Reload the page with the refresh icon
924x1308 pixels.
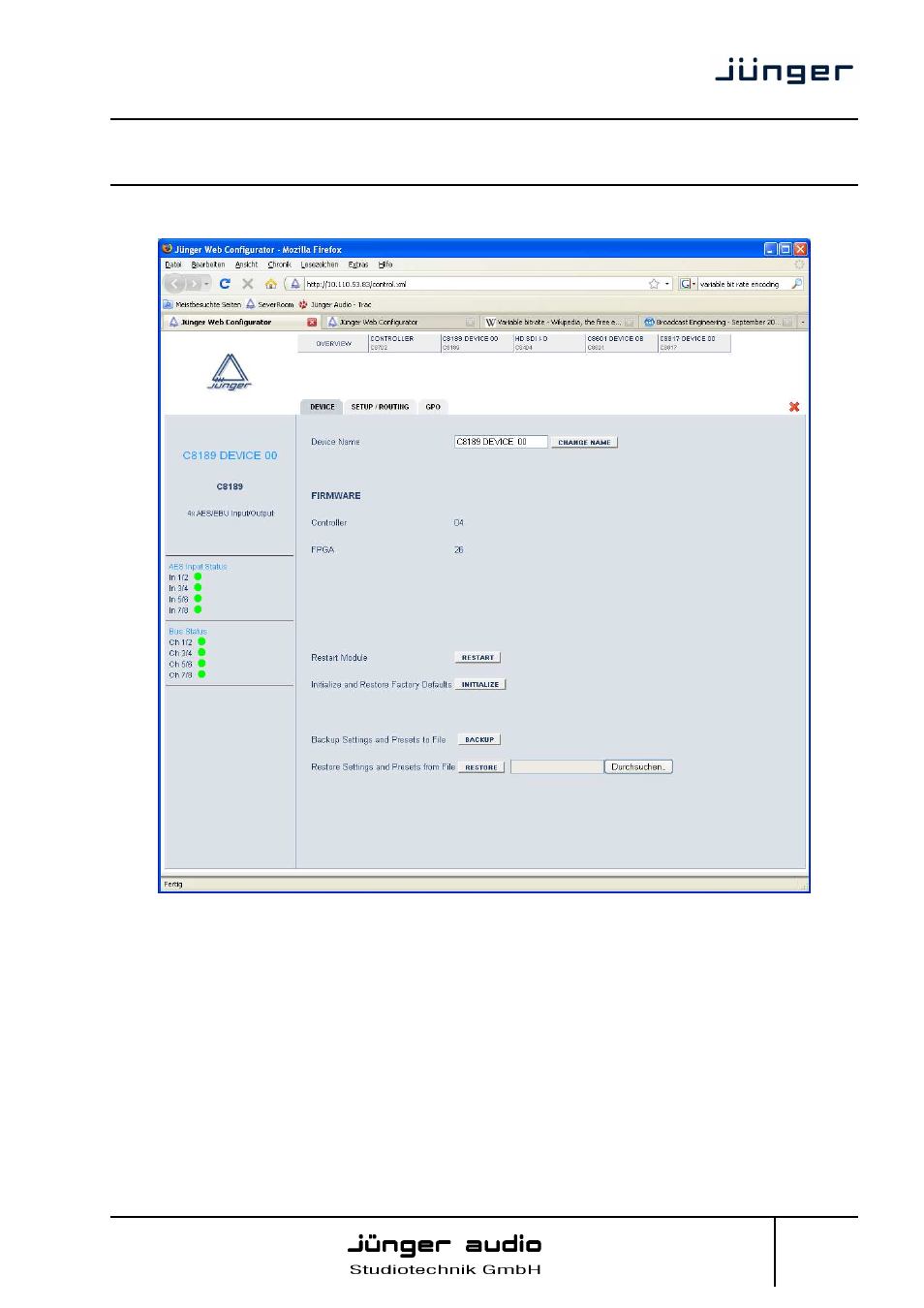point(225,284)
